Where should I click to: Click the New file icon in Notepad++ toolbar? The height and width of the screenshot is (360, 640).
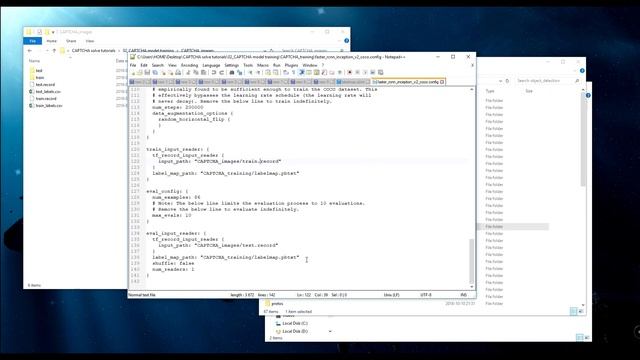pos(133,72)
